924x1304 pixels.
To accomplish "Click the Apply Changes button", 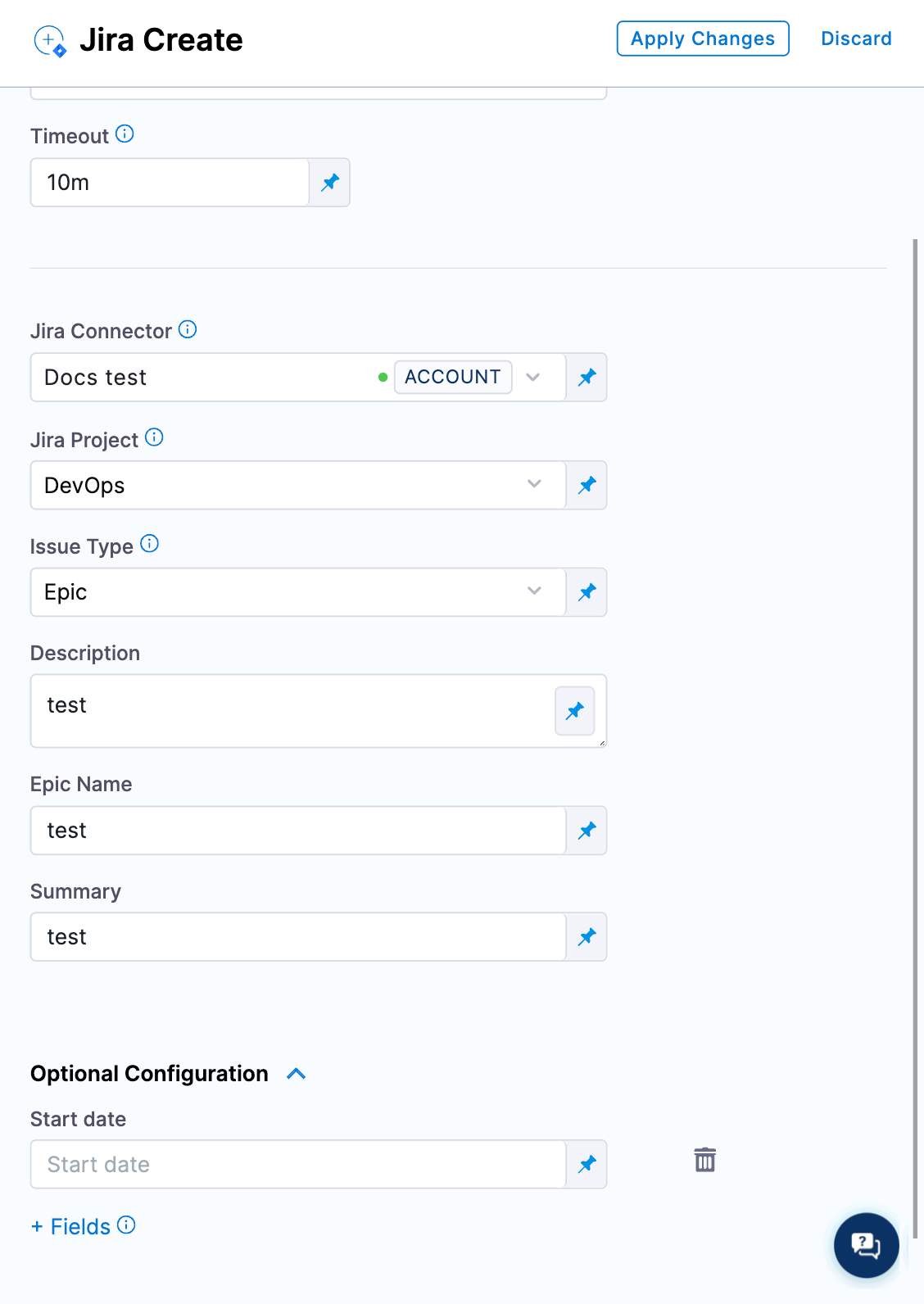I will [x=703, y=38].
